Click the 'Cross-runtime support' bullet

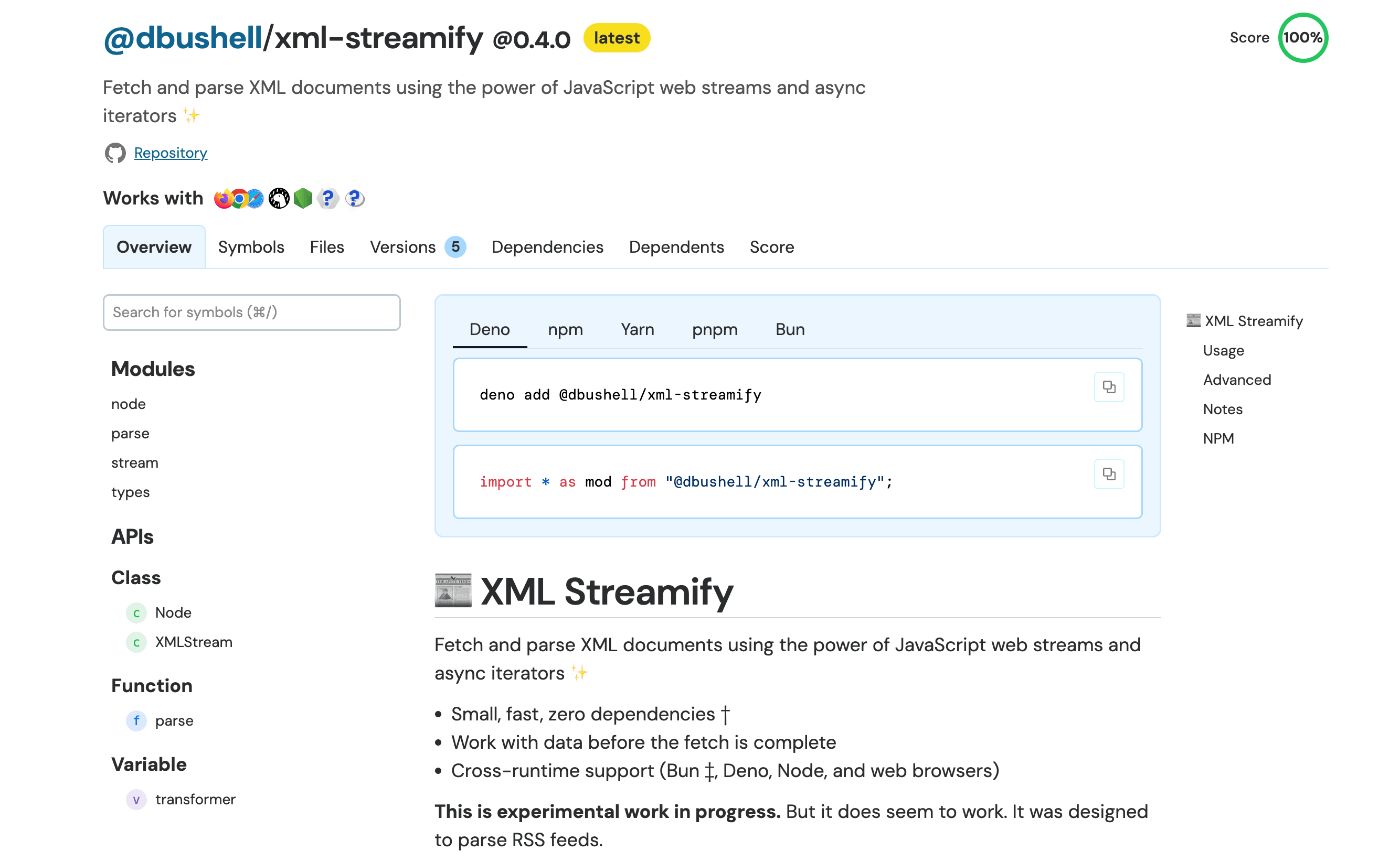[725, 771]
